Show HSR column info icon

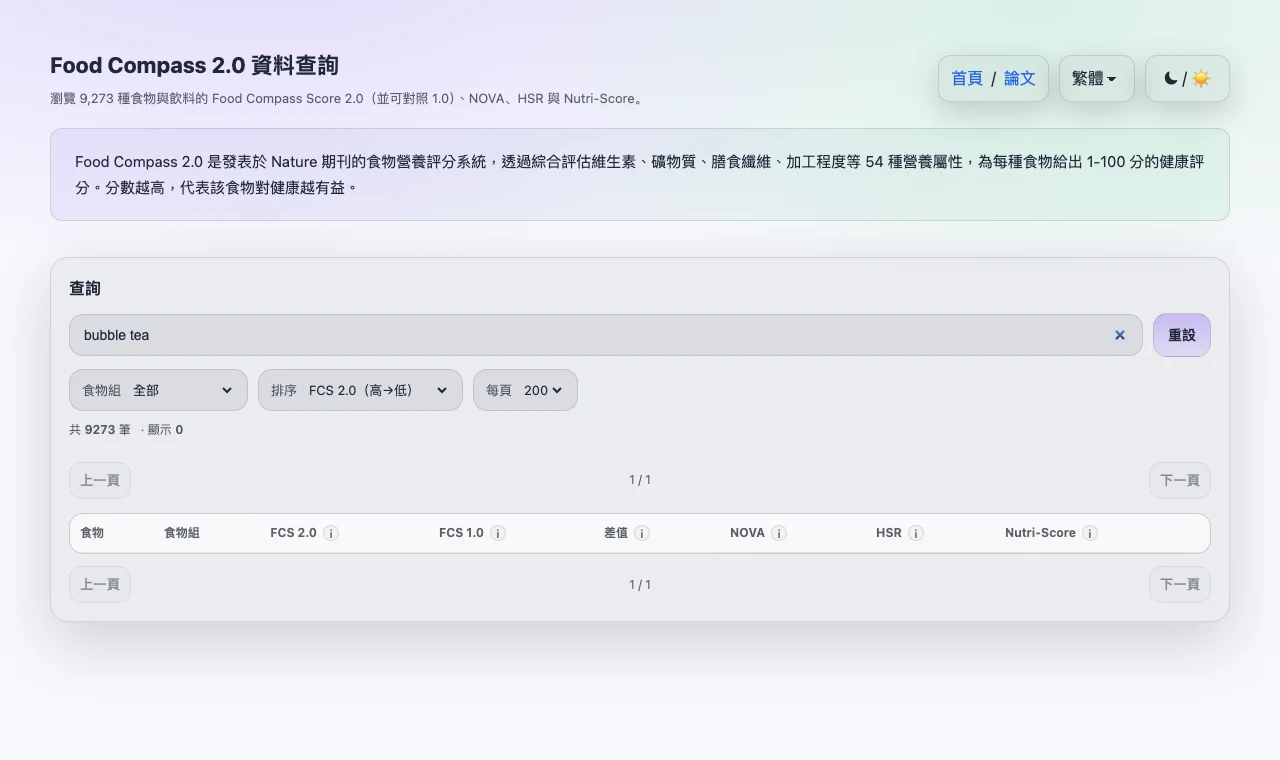(915, 533)
